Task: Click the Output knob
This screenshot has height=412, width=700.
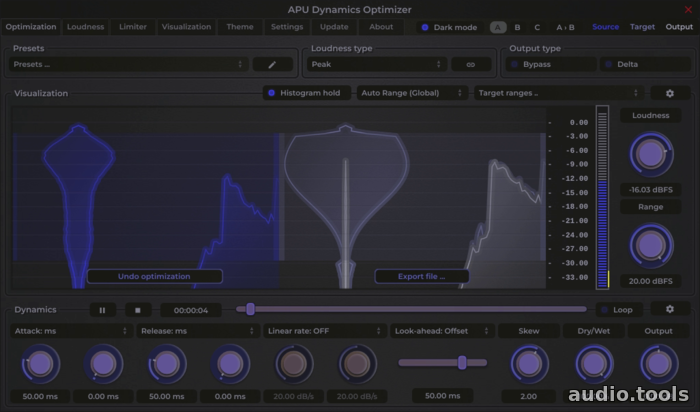Action: (658, 364)
